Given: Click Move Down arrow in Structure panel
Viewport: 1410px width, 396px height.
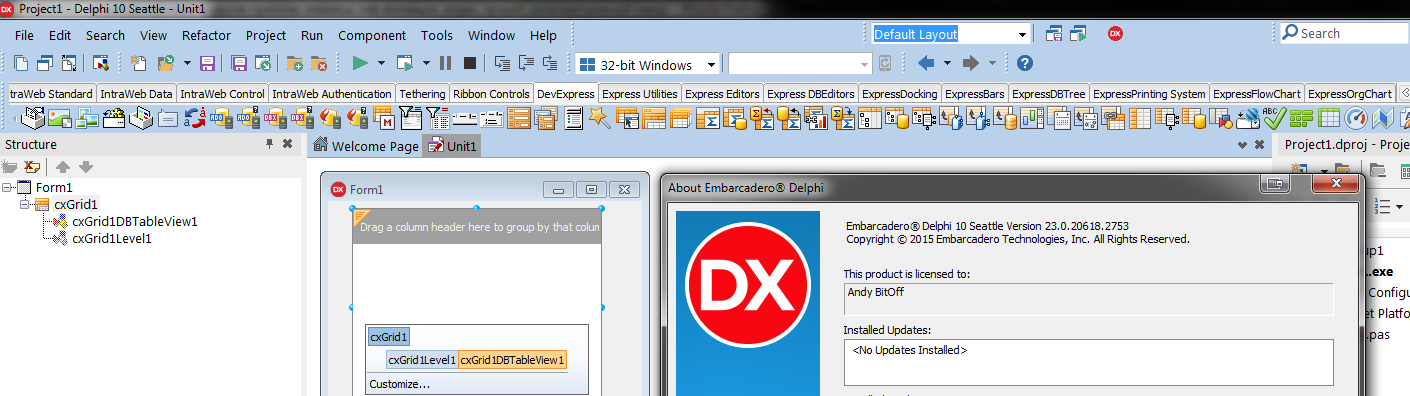Looking at the screenshot, I should click(x=85, y=167).
